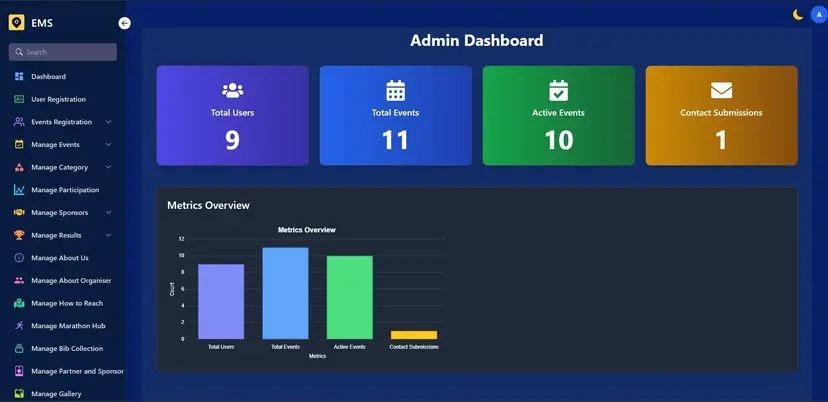Screen dimensions: 828x402
Task: Click the User Registration icon
Action: point(19,99)
